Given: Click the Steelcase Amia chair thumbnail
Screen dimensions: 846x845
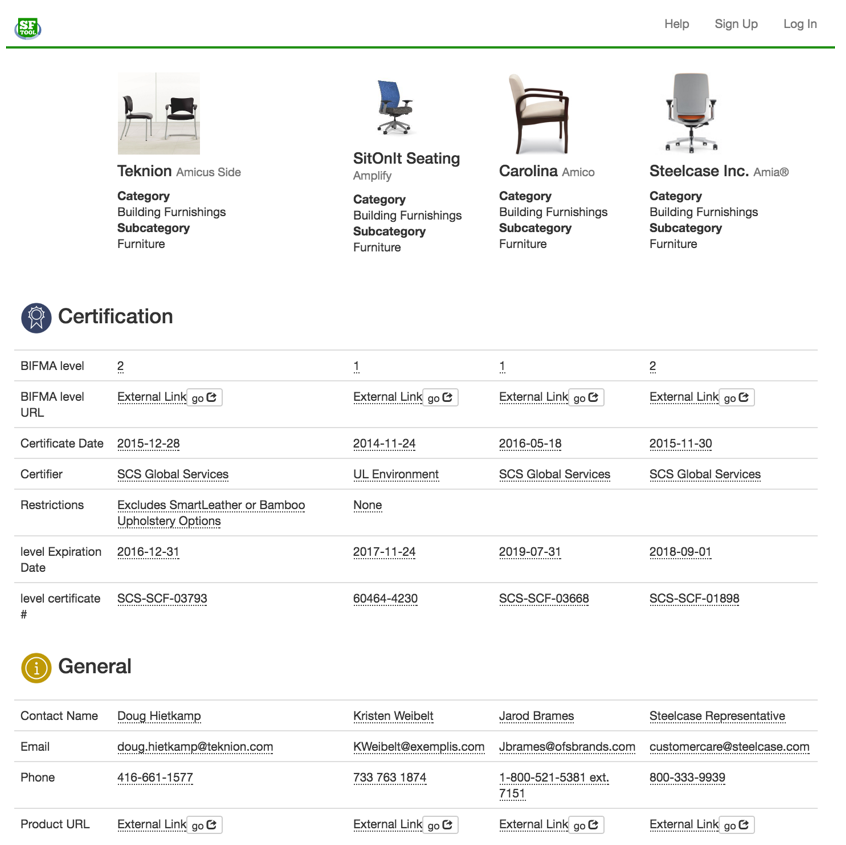Looking at the screenshot, I should click(691, 112).
